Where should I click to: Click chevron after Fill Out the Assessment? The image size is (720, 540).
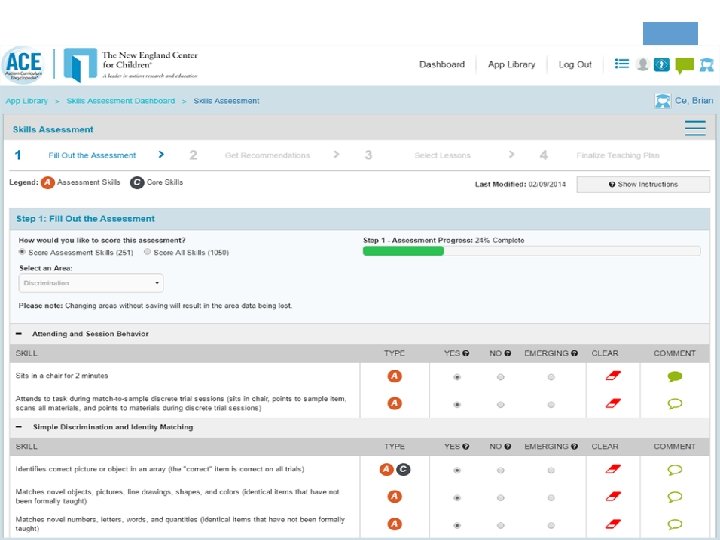click(x=161, y=154)
